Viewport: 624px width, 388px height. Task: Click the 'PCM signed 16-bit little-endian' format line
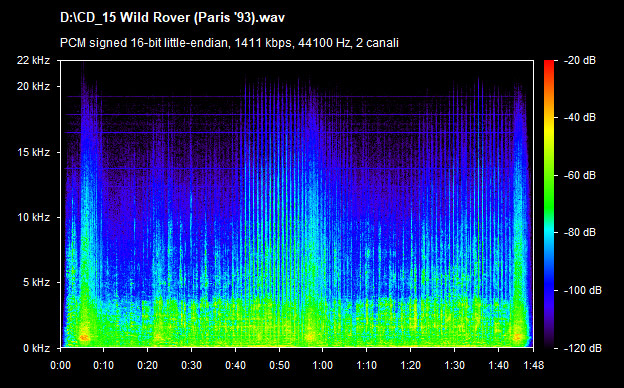(229, 43)
